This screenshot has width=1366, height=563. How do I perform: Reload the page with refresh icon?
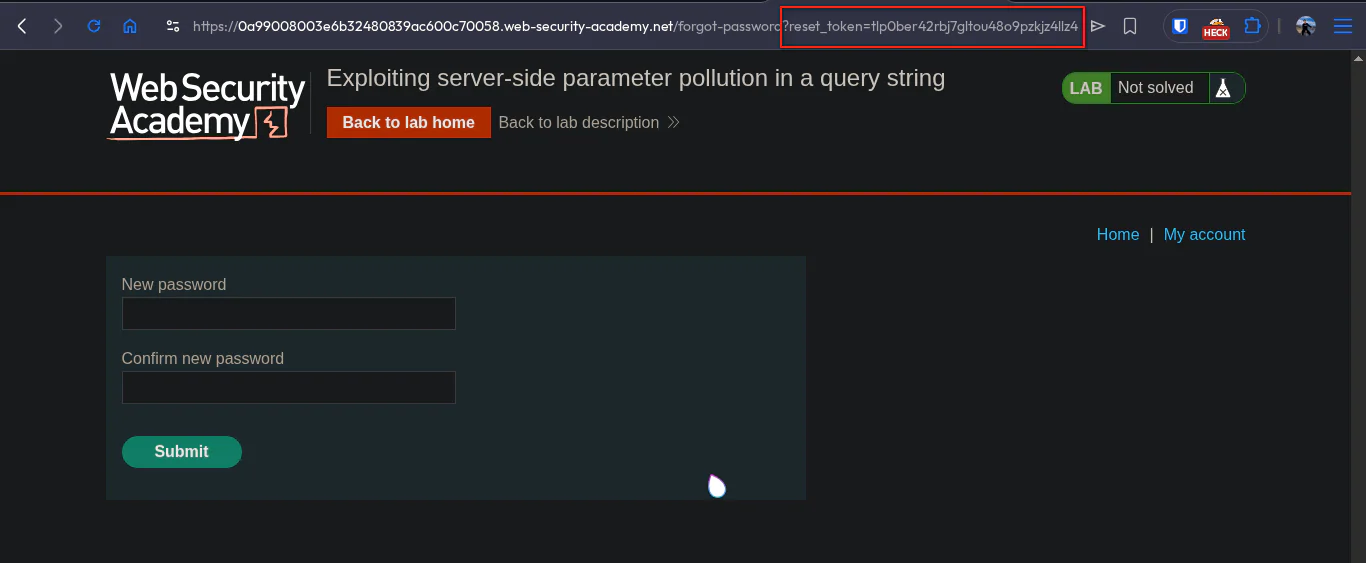pyautogui.click(x=94, y=26)
